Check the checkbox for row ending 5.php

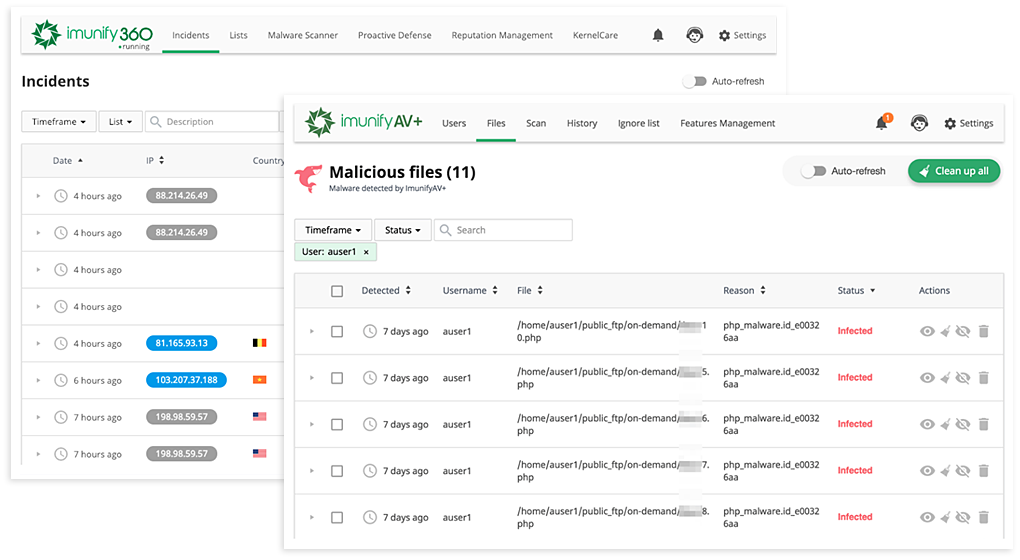pos(337,378)
